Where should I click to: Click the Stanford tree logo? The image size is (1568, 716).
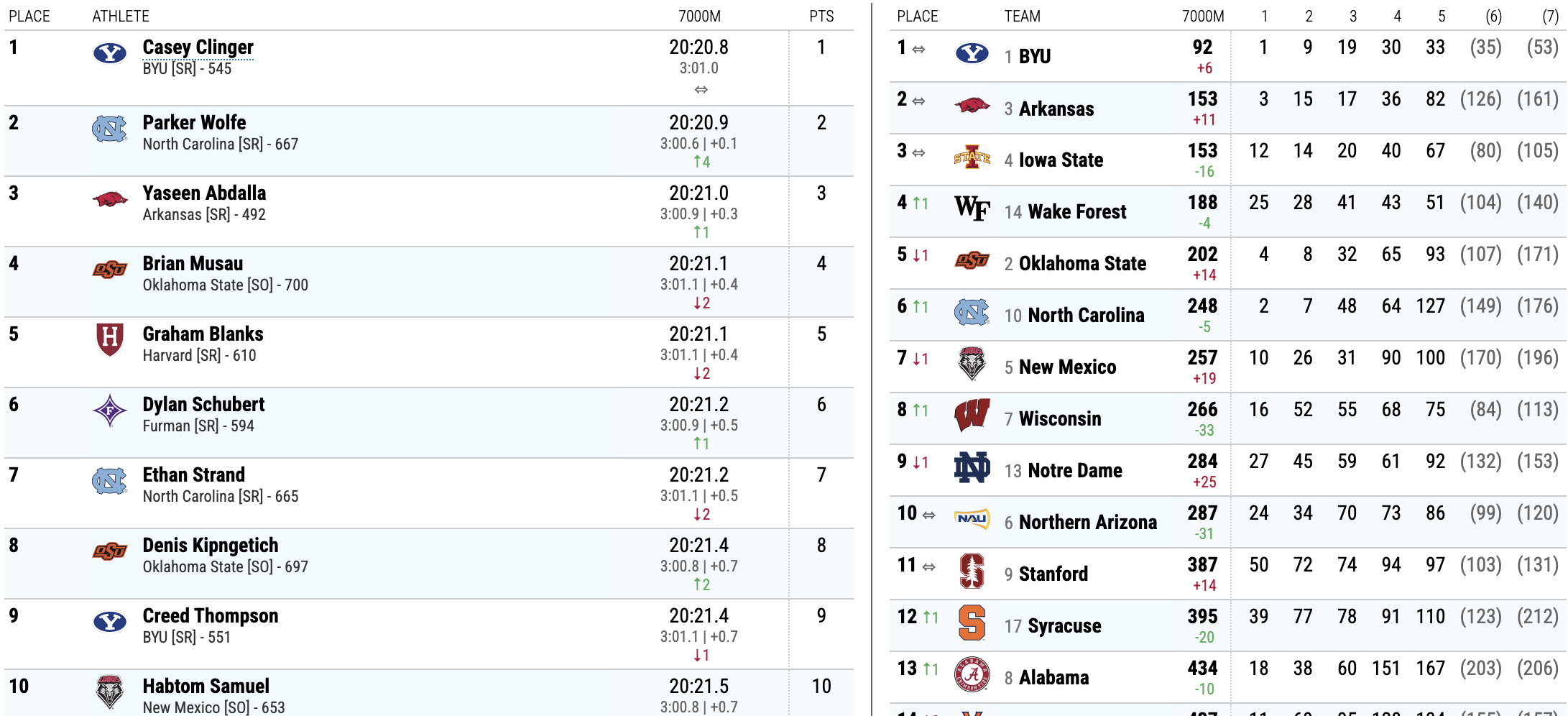coord(972,571)
